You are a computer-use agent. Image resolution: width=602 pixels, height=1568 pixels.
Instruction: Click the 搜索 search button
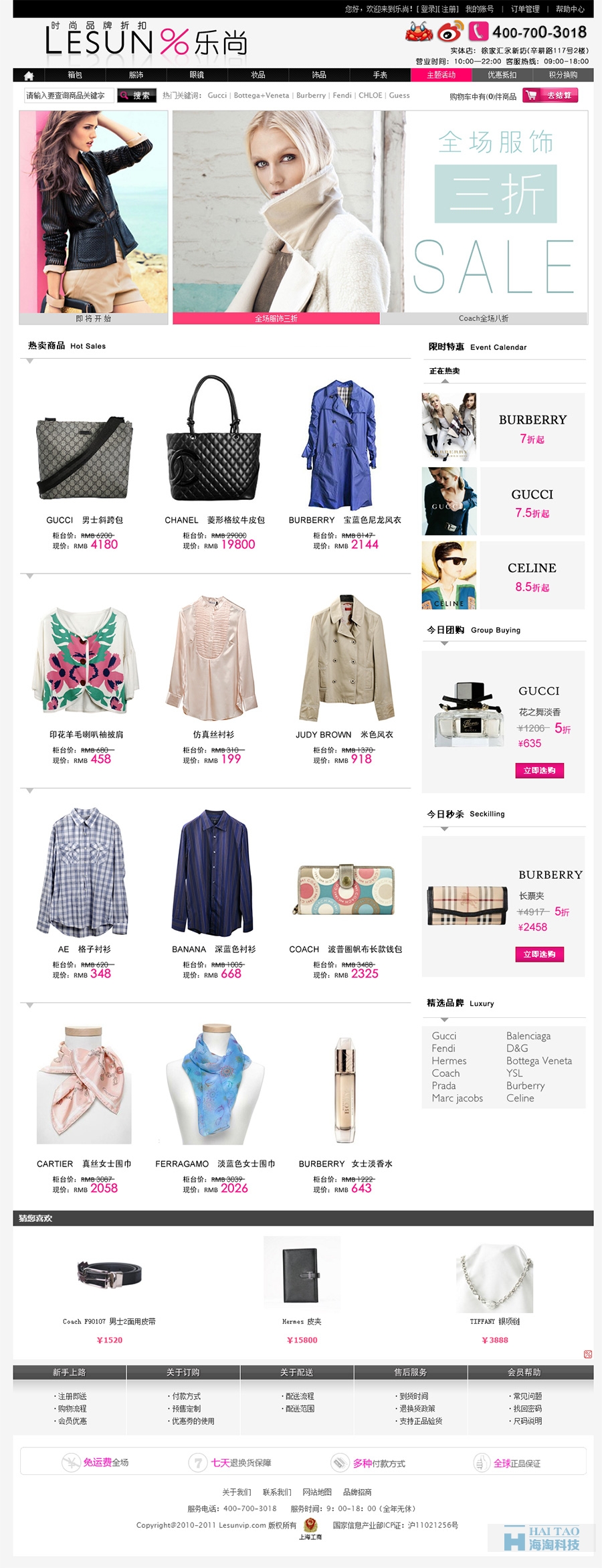click(136, 96)
